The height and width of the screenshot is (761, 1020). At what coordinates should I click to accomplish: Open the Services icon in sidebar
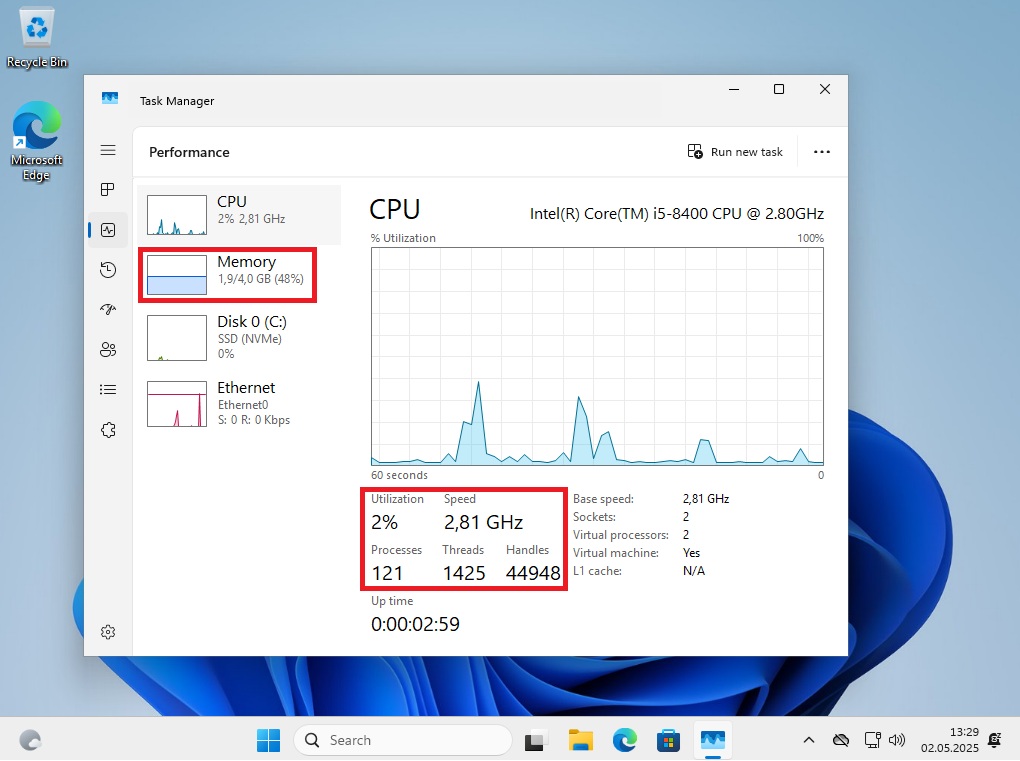tap(108, 430)
